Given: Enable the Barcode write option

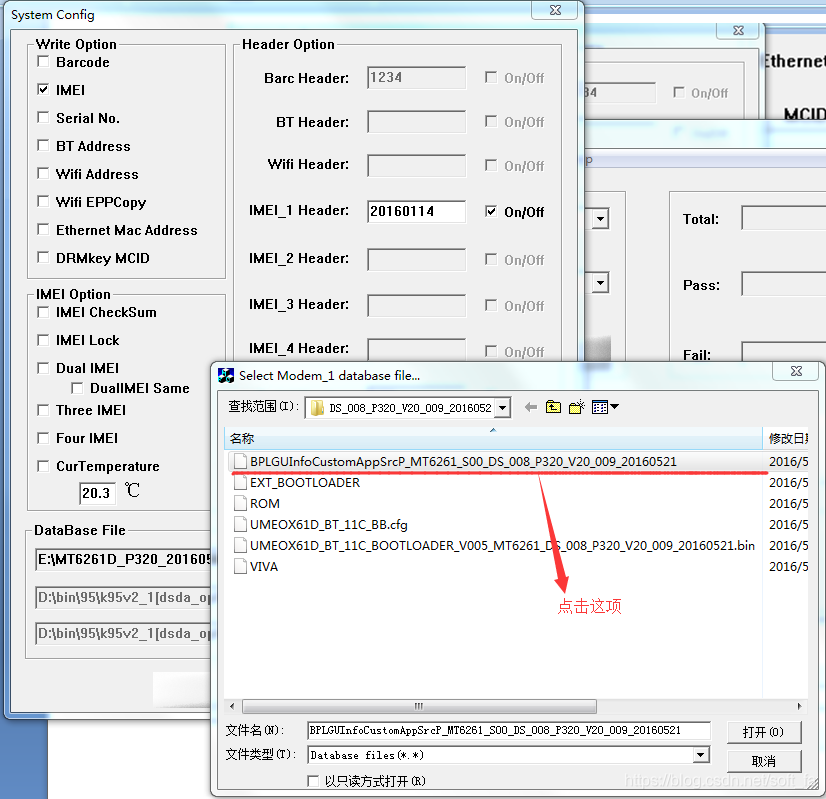Looking at the screenshot, I should click(43, 62).
